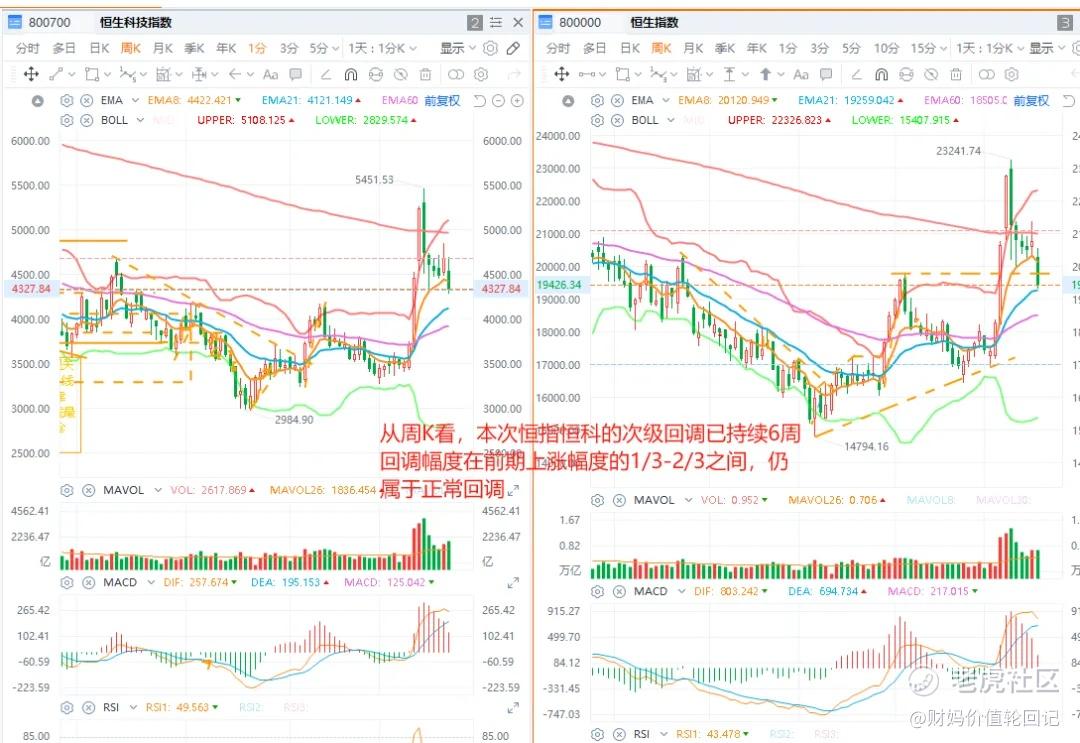Select the 周K tab in 恒生指数 panel
Screen dimensions: 1080x743
point(661,48)
